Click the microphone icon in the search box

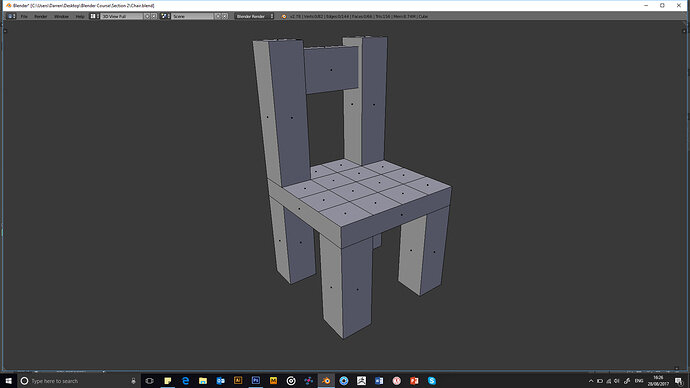pos(133,381)
